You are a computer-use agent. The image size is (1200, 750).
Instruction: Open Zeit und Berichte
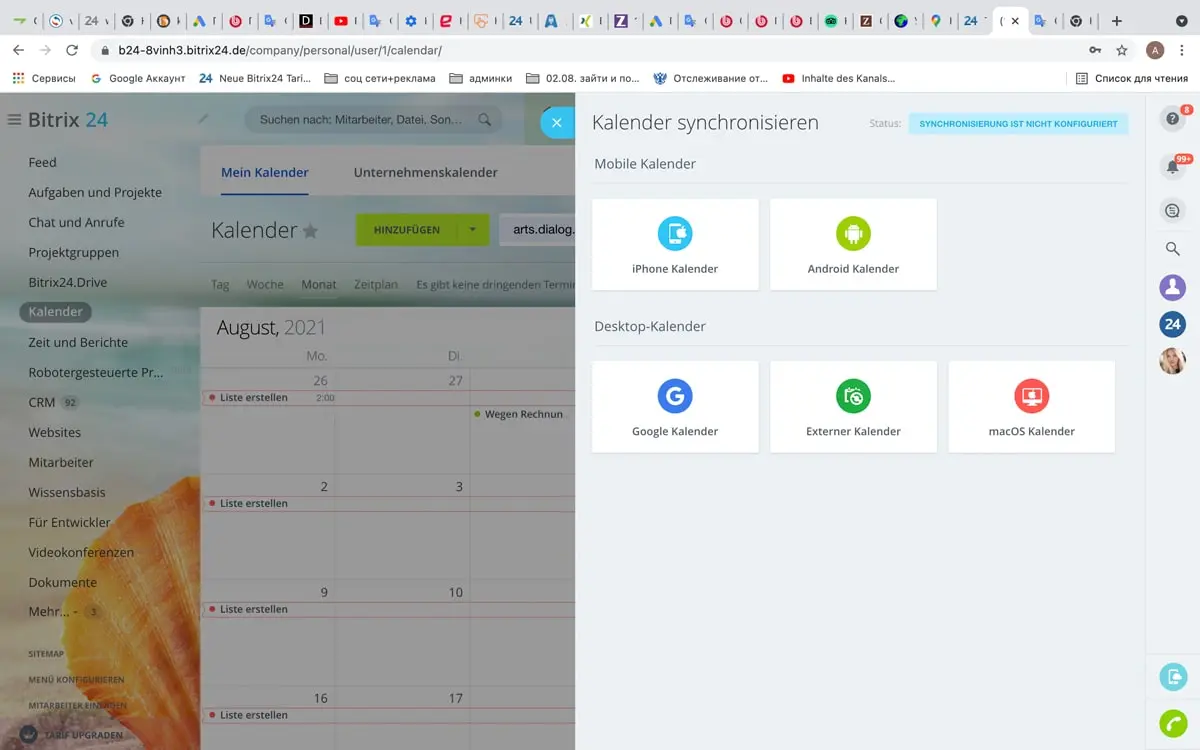78,342
